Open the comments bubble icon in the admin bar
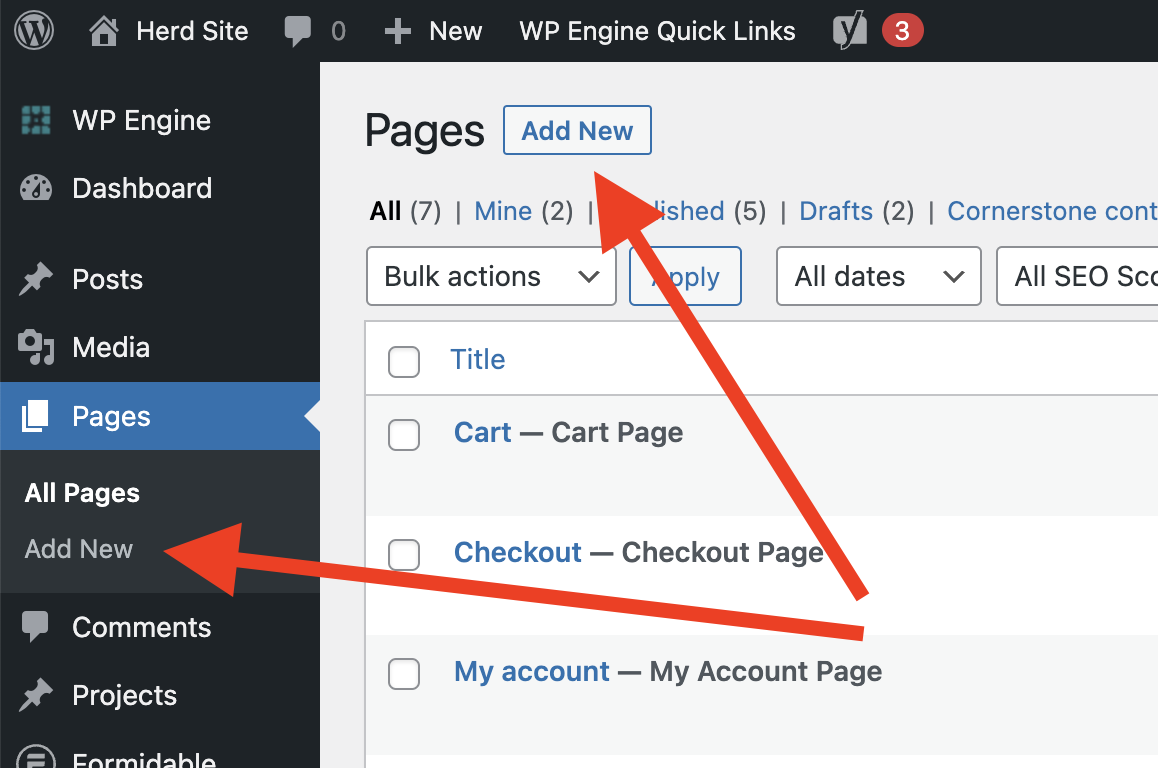 click(298, 31)
